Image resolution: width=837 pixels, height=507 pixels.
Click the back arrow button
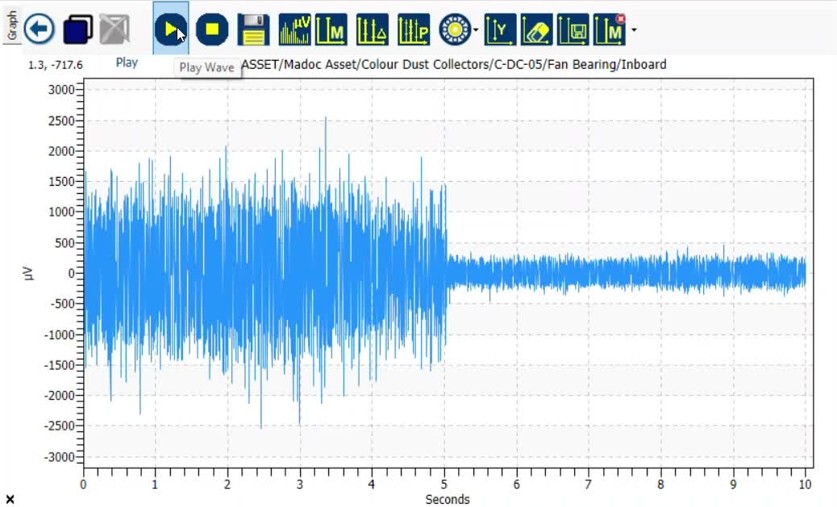[x=39, y=29]
